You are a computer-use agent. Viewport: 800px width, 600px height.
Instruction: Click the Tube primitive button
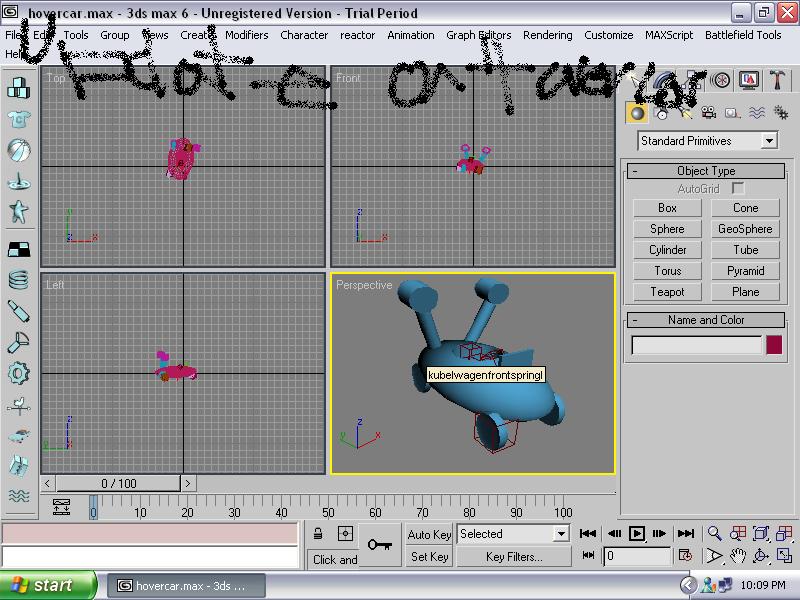pyautogui.click(x=745, y=249)
